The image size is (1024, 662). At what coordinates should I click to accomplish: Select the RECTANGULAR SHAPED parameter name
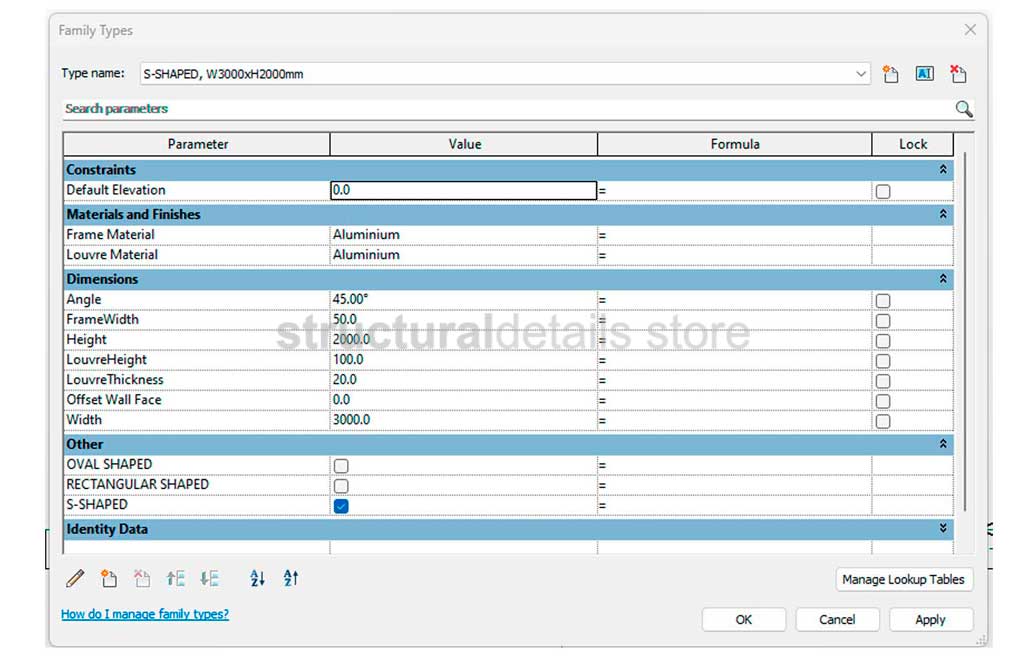(138, 484)
